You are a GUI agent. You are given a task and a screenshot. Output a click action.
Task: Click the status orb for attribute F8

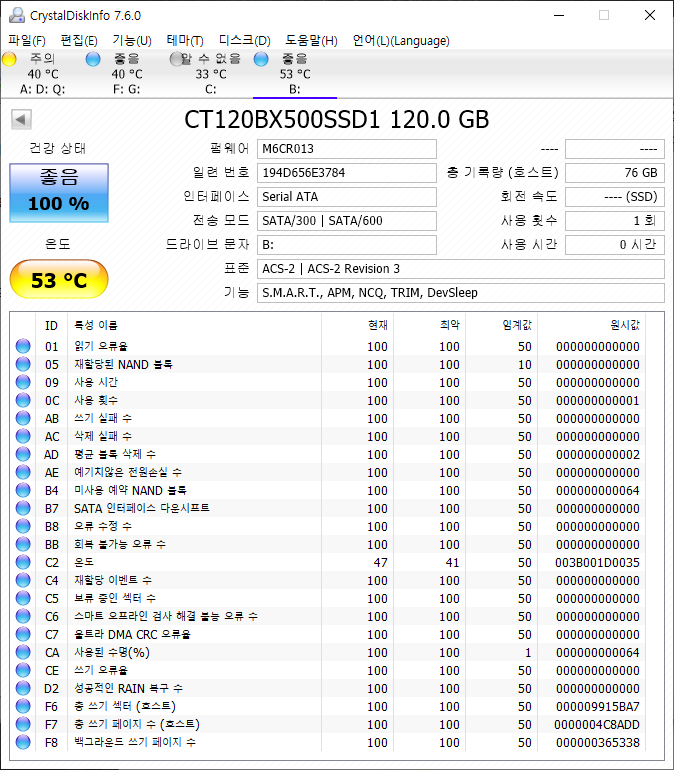click(x=23, y=742)
